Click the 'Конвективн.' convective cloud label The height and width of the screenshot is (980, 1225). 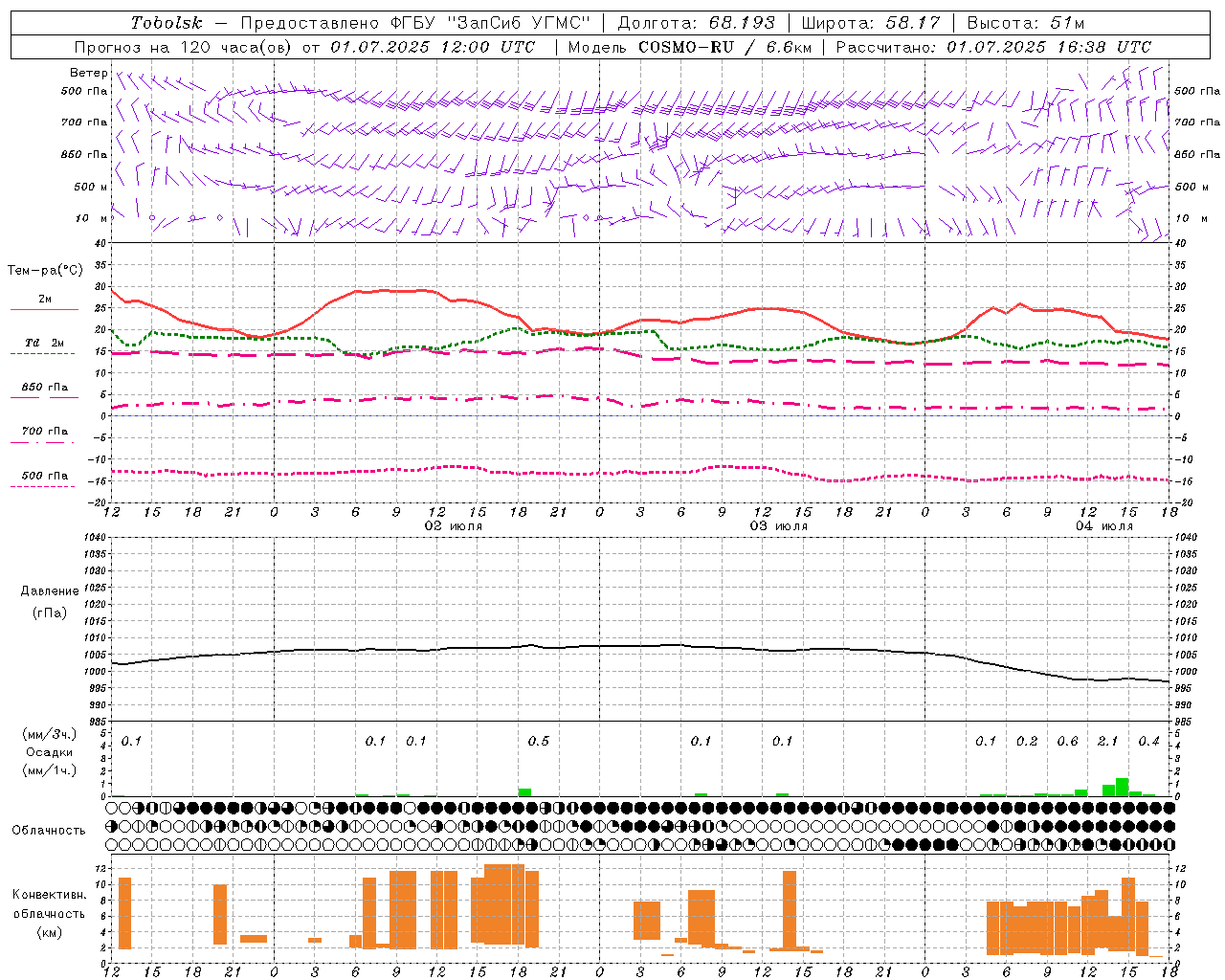click(49, 895)
